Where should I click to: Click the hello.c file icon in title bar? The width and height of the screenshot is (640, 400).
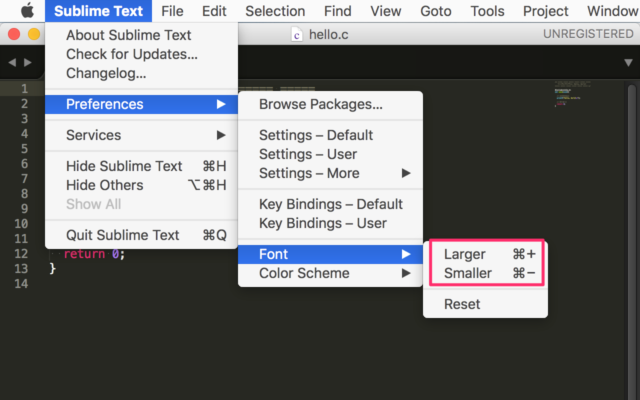click(x=297, y=35)
